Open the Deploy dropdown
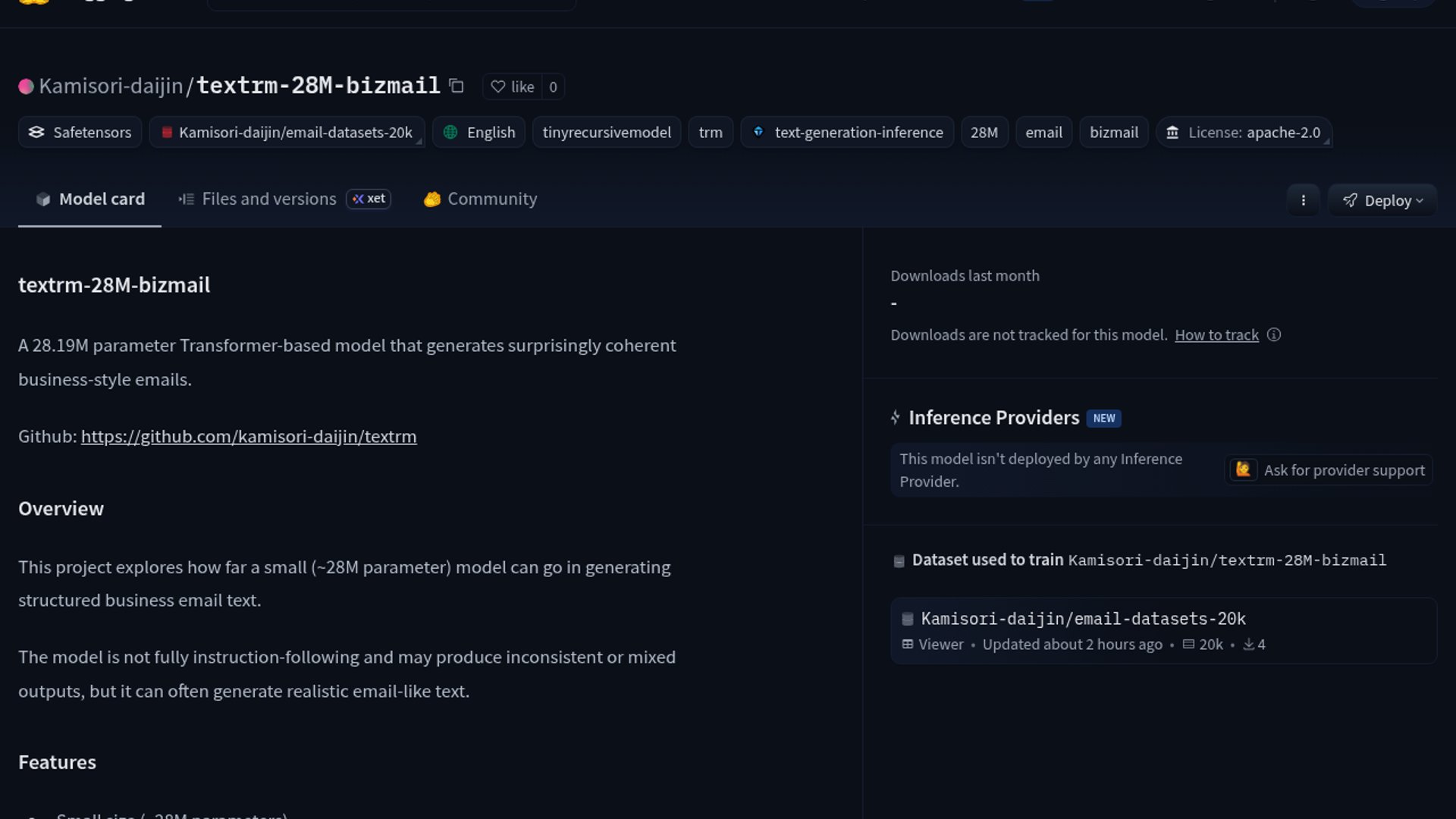 pos(1382,201)
